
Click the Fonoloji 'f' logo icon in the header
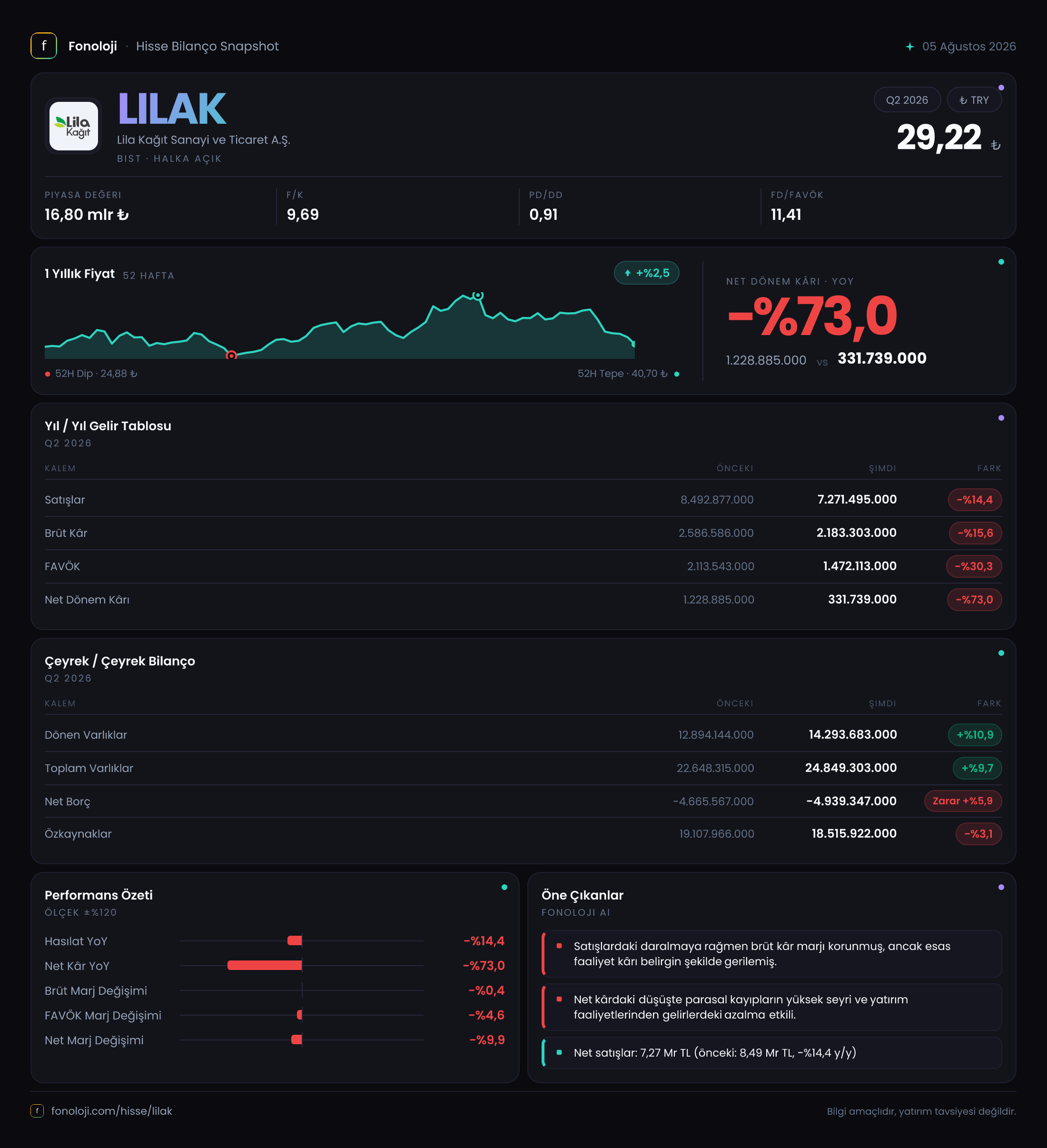click(x=44, y=46)
